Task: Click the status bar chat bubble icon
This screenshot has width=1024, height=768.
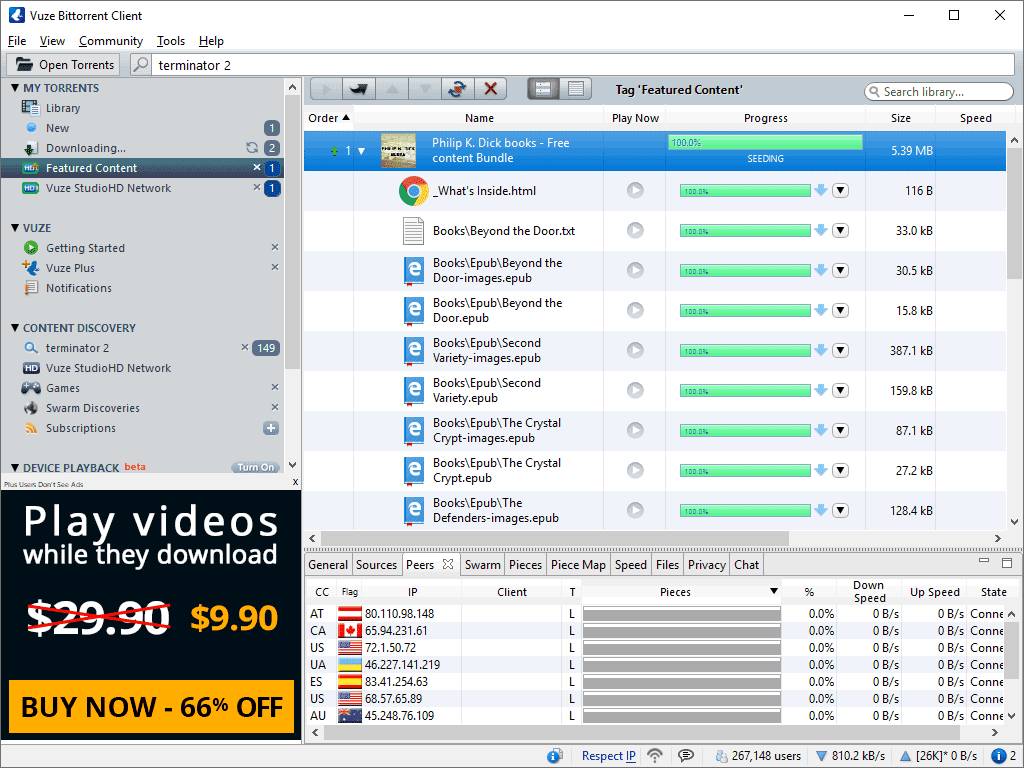Action: (686, 756)
